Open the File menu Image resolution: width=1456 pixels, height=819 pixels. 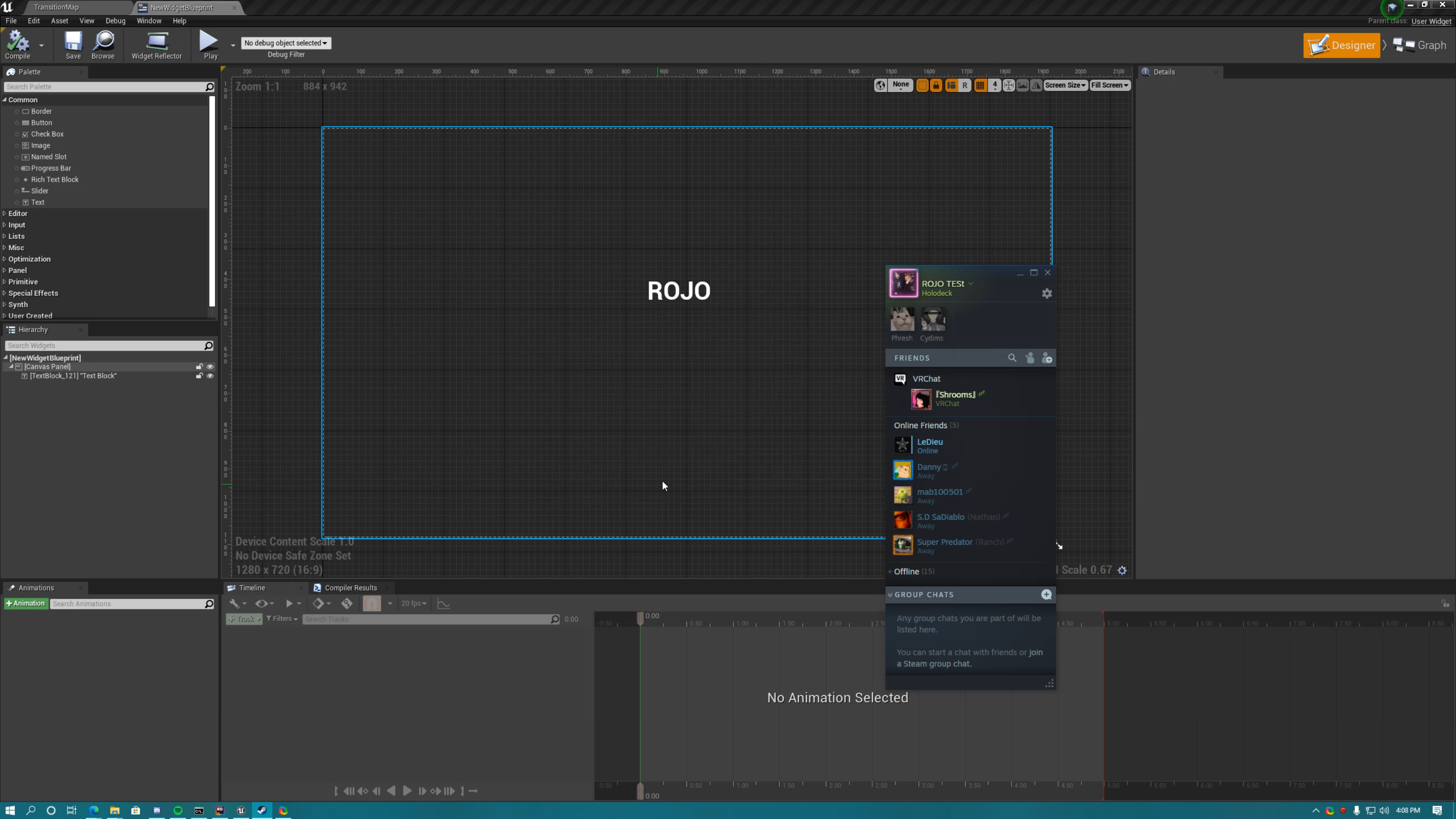coord(11,21)
